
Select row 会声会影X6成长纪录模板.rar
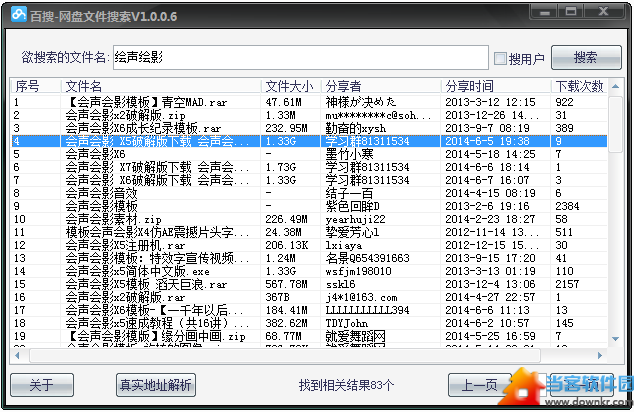[x=309, y=128]
